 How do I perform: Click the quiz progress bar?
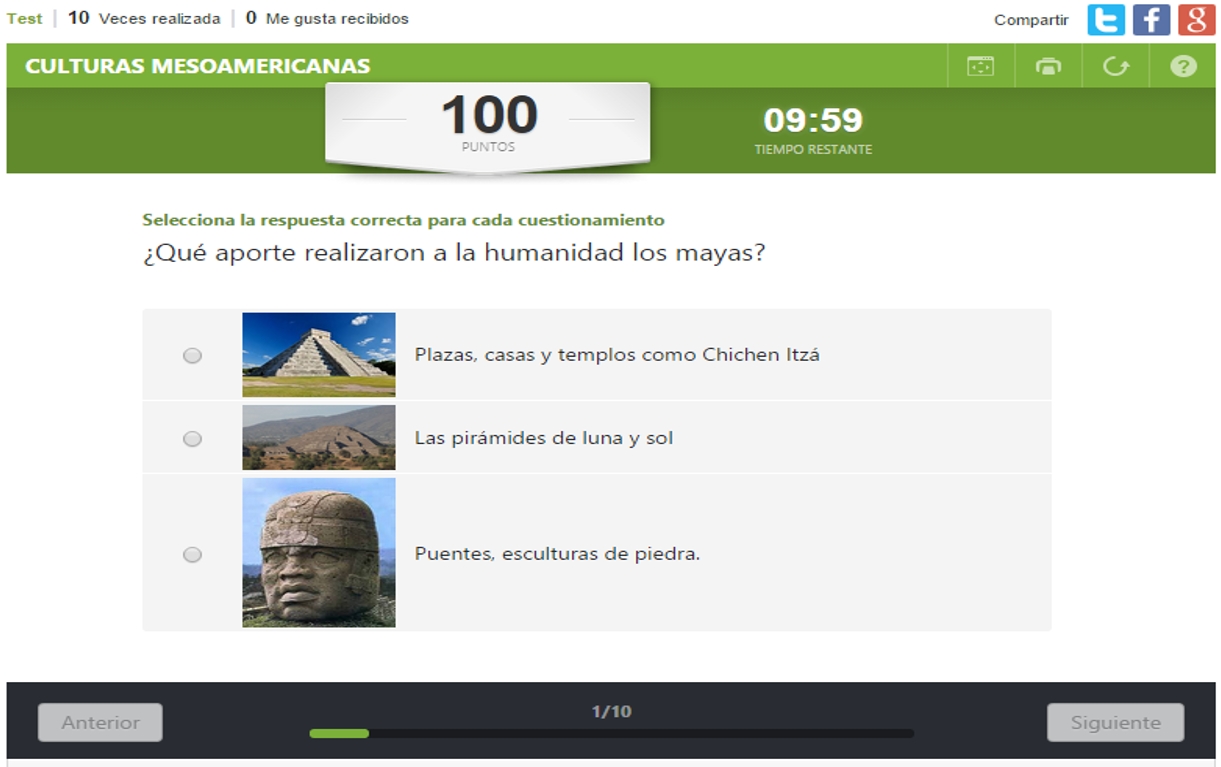tap(611, 734)
